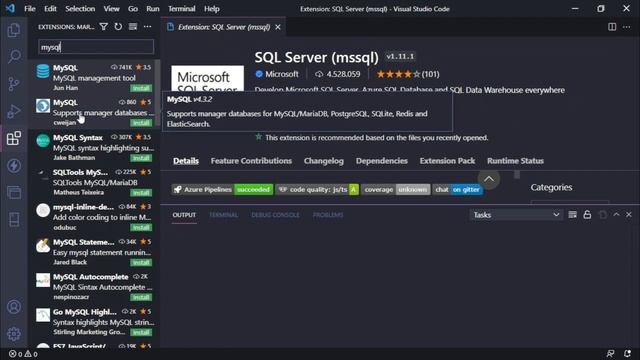Viewport: 640px width, 360px height.
Task: Click the errors and warnings status indicator
Action: click(23, 354)
